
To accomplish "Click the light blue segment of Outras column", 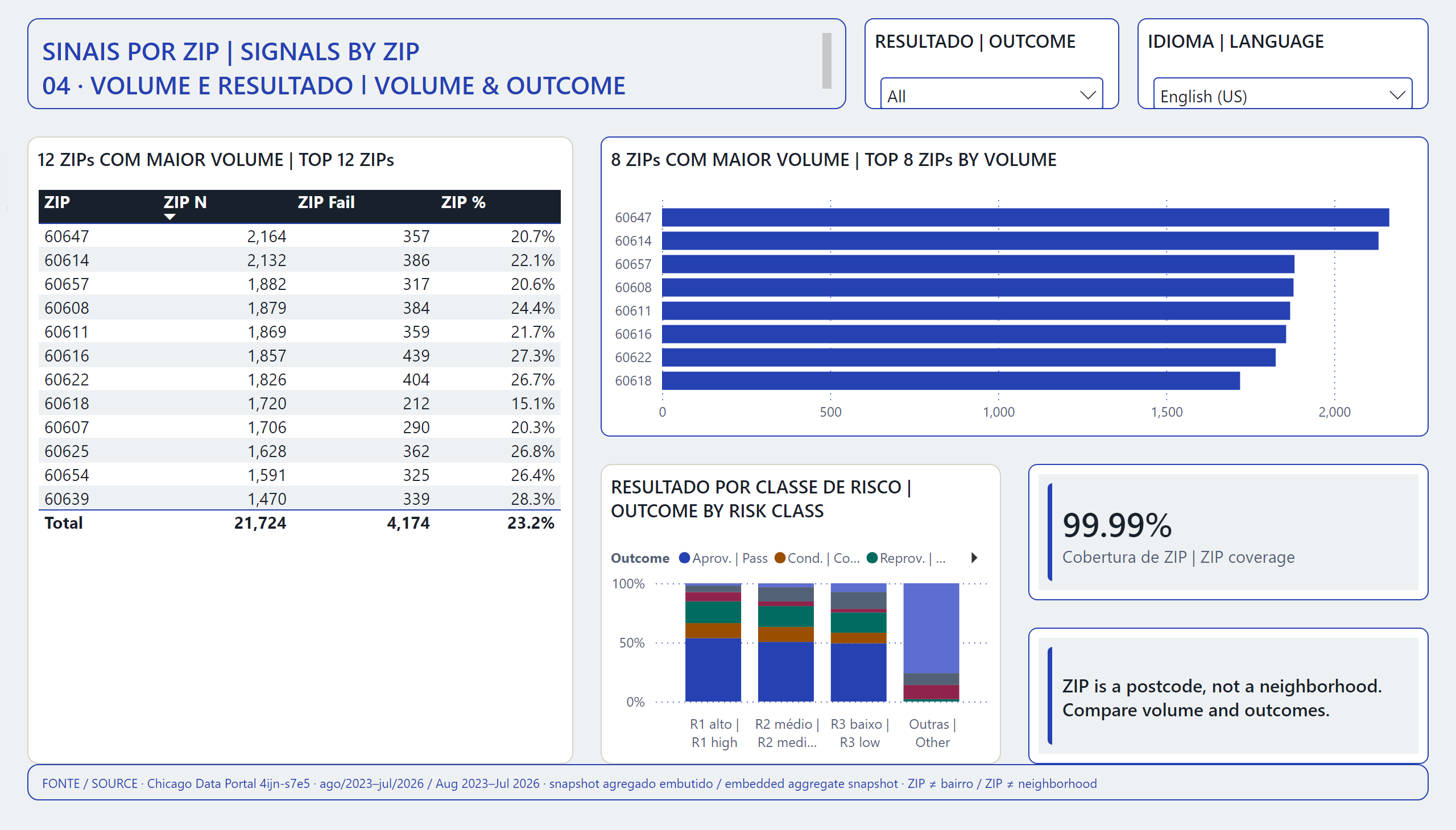I will click(931, 628).
